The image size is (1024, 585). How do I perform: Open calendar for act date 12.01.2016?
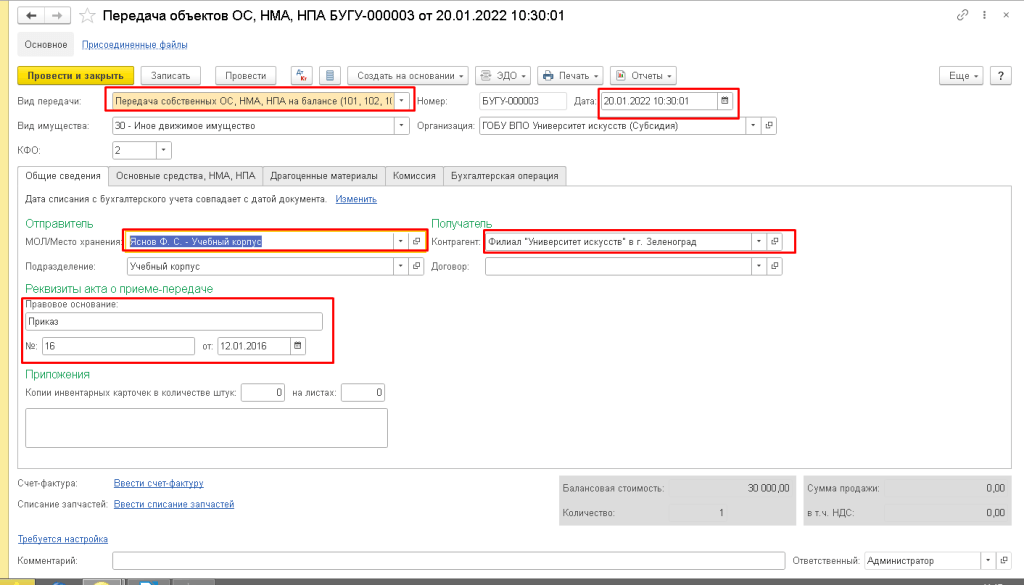[297, 346]
